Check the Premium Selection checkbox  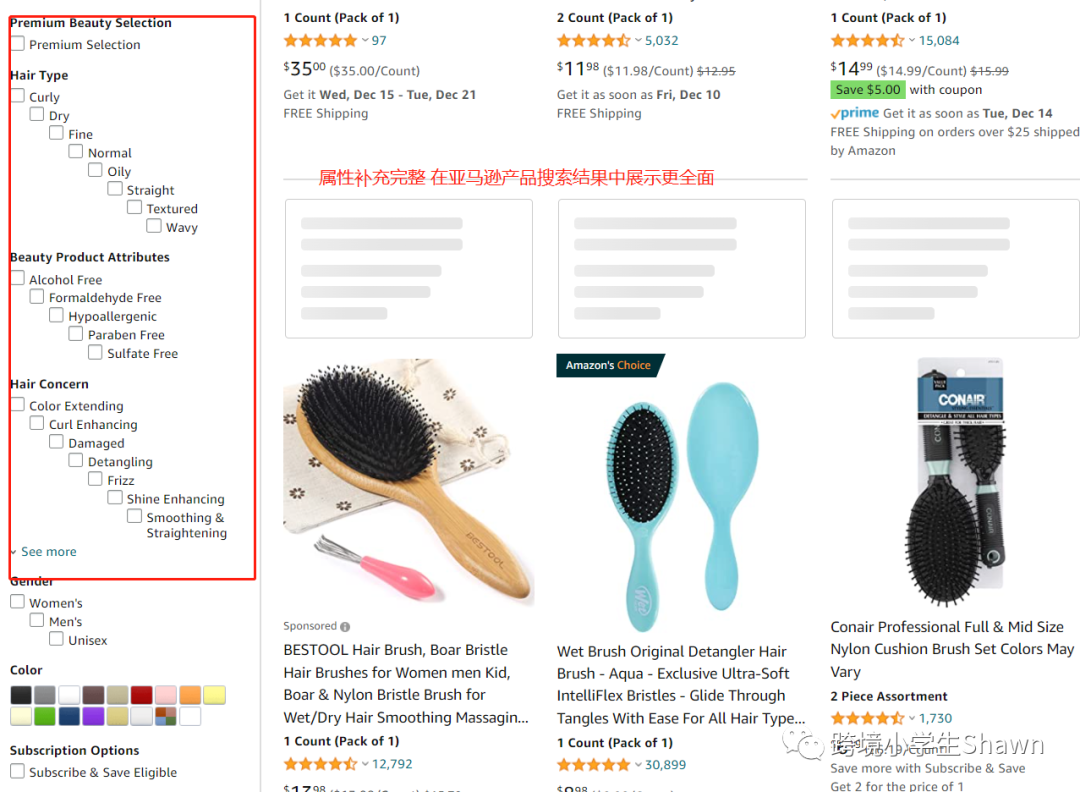click(x=18, y=44)
